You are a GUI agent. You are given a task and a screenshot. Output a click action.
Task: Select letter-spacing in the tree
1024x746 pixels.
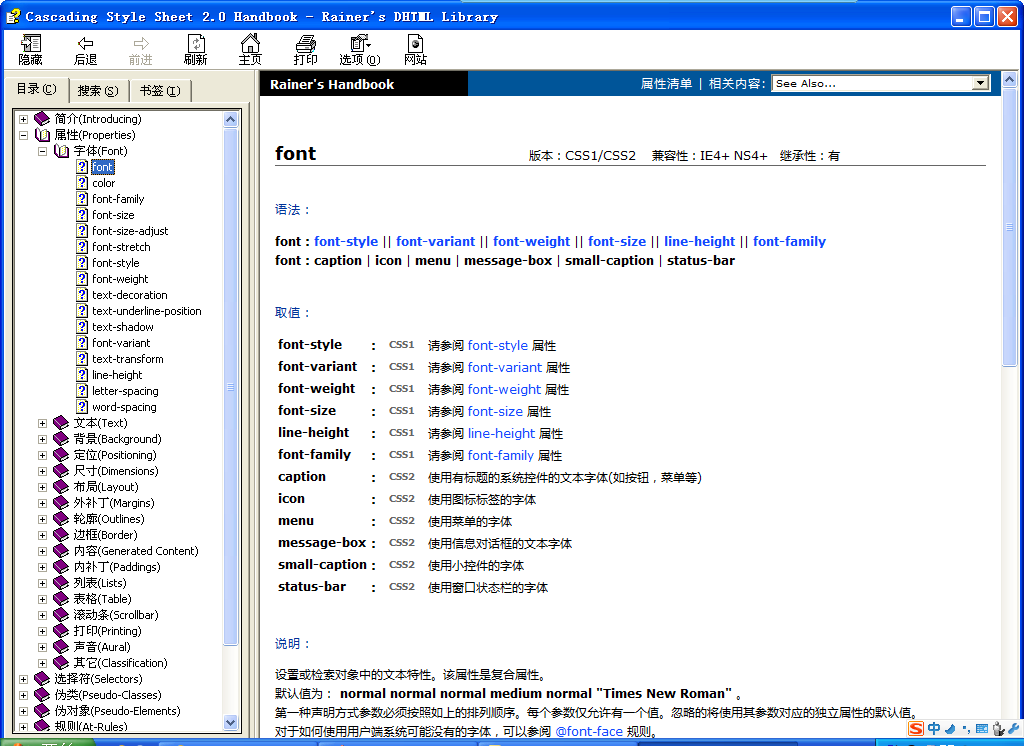125,391
